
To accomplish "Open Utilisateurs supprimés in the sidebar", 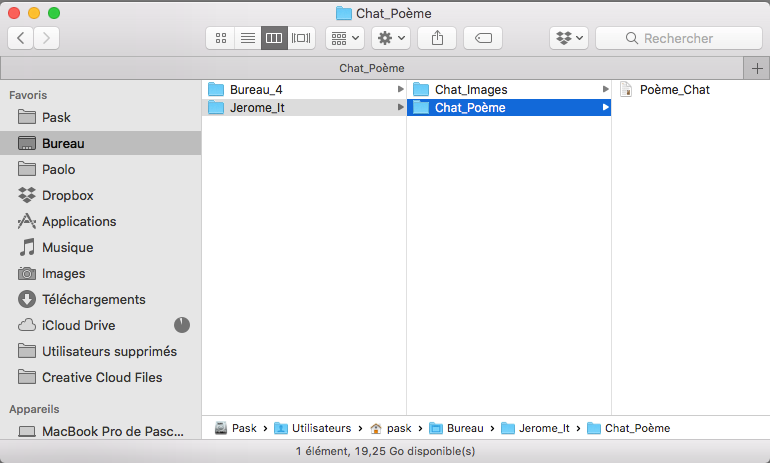I will coord(101,352).
